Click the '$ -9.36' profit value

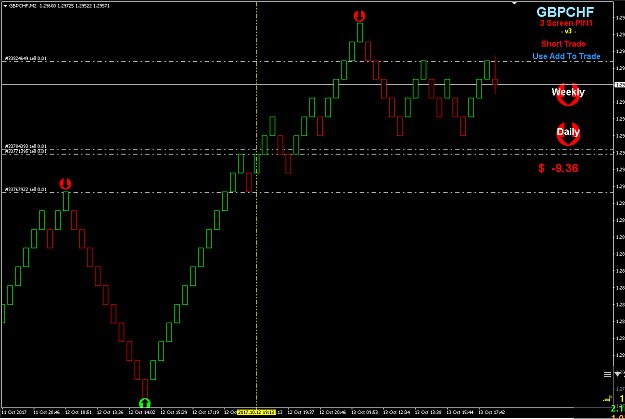pos(558,168)
